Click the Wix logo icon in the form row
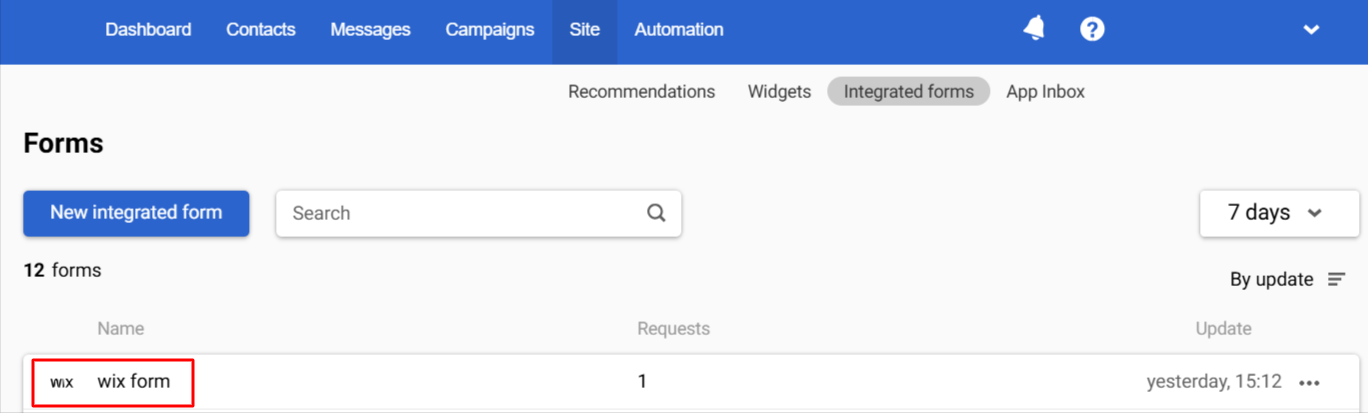 [62, 382]
